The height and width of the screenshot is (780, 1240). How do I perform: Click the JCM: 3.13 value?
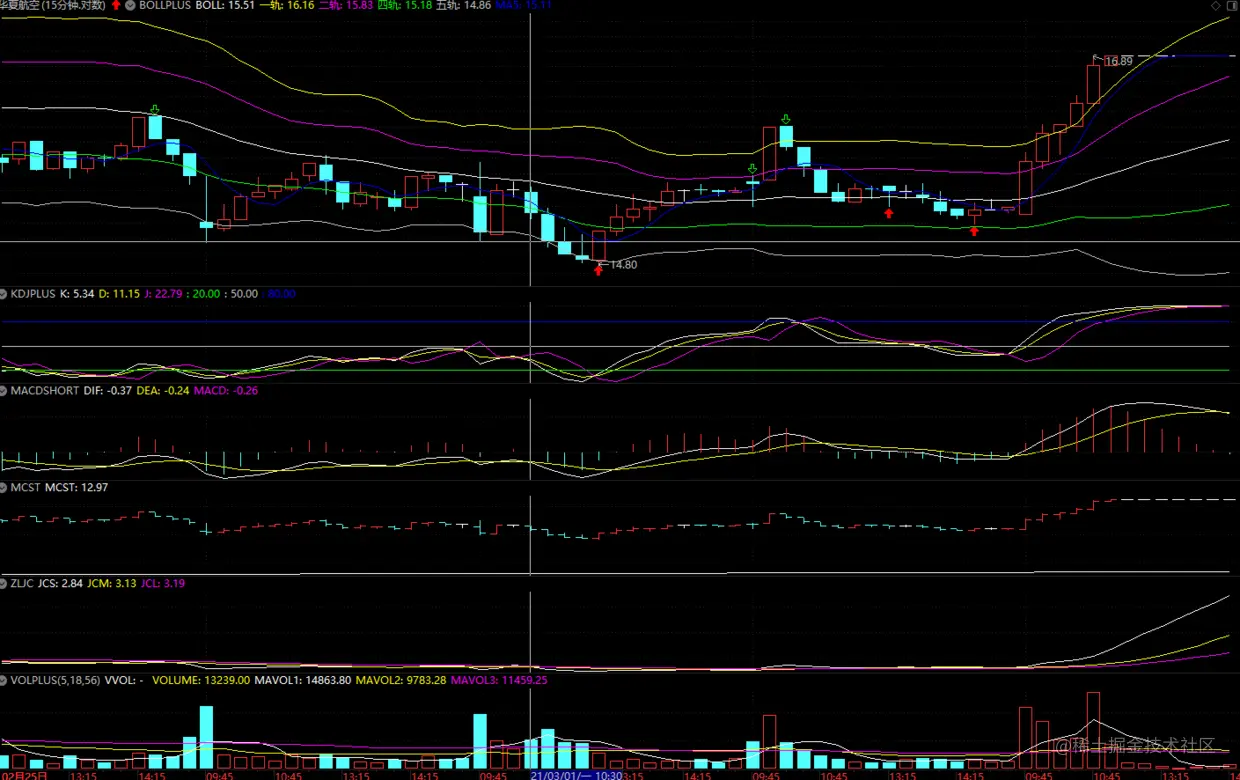[x=112, y=583]
